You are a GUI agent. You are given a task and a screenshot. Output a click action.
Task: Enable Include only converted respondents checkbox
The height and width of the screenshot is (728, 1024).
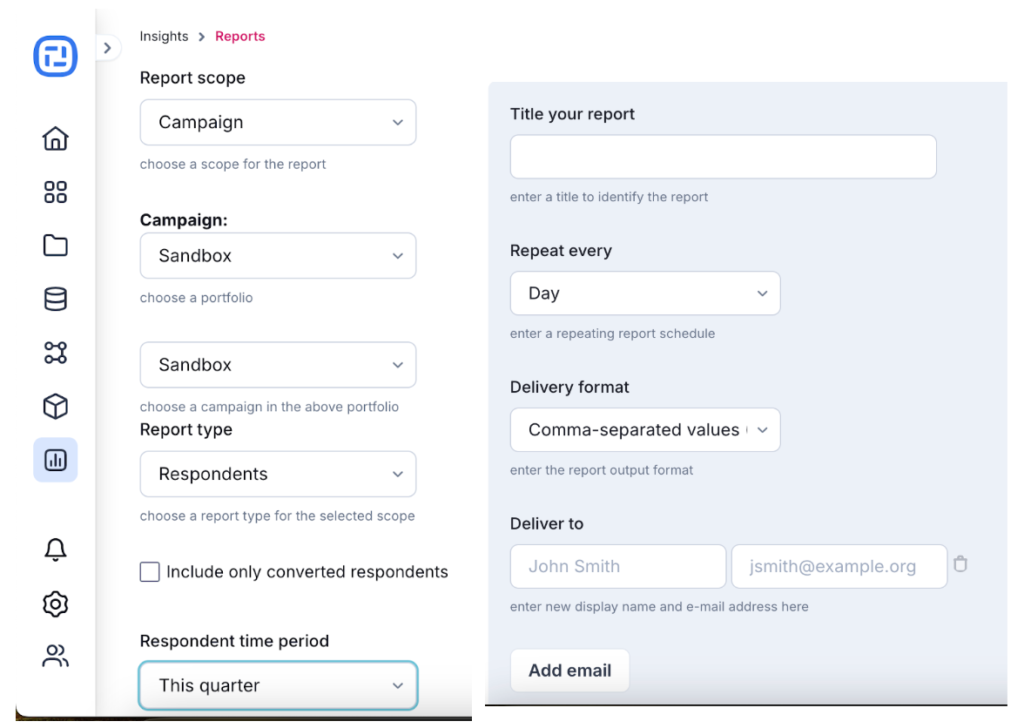150,572
